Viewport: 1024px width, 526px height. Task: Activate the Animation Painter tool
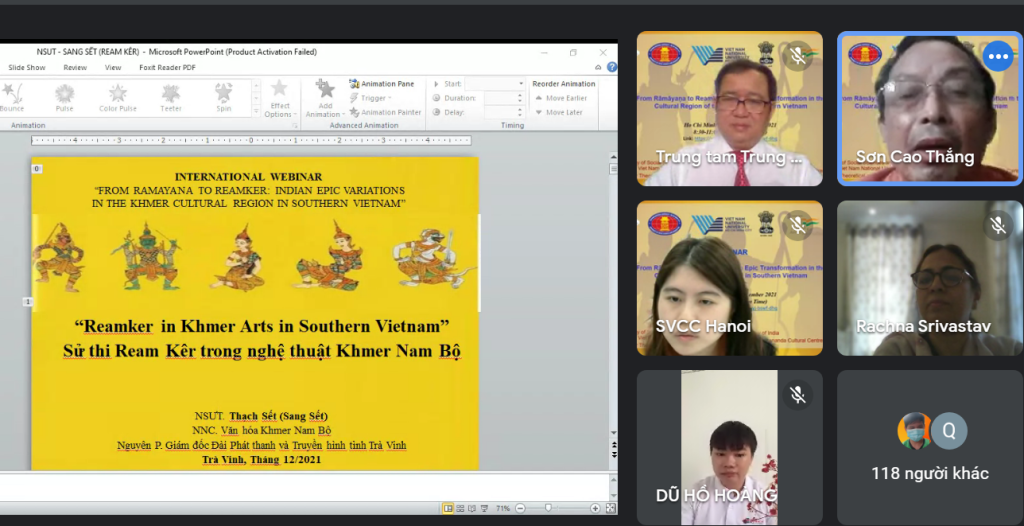tap(385, 112)
